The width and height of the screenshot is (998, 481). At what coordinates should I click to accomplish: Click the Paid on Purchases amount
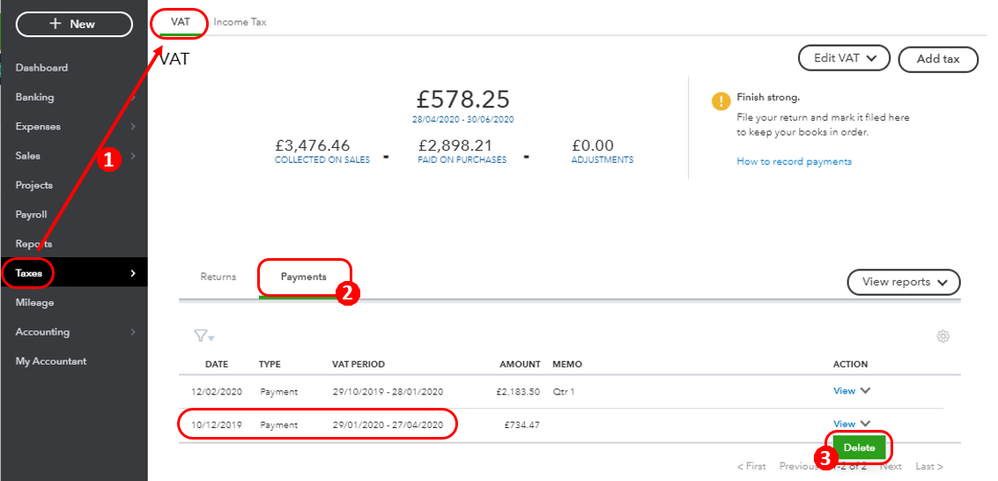tap(462, 145)
